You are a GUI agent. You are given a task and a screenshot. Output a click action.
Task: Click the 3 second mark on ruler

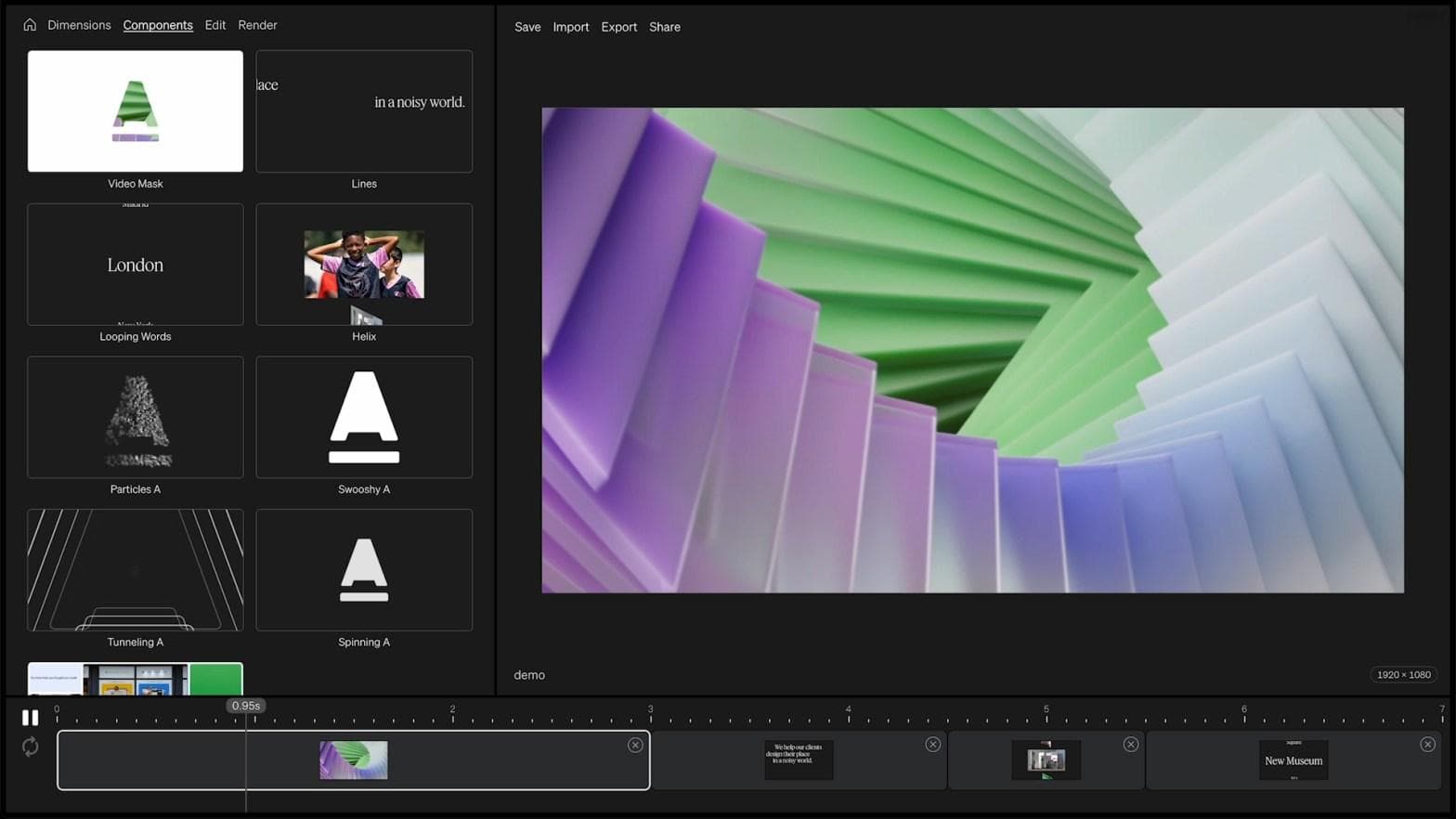[x=650, y=709]
